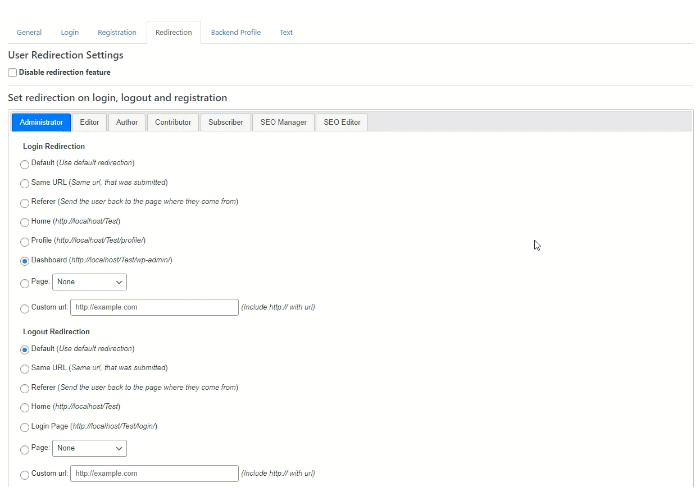Viewport: 700px width, 500px height.
Task: Open the SEO Manager role tab
Action: pyautogui.click(x=283, y=122)
